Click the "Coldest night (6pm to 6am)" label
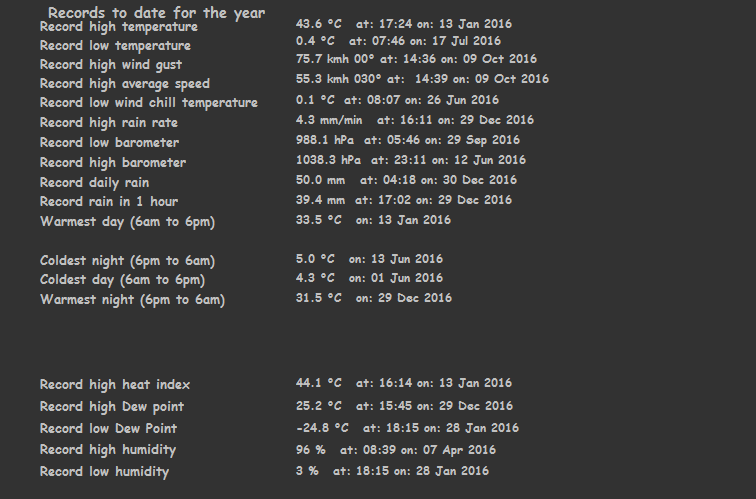756x499 pixels. (127, 261)
